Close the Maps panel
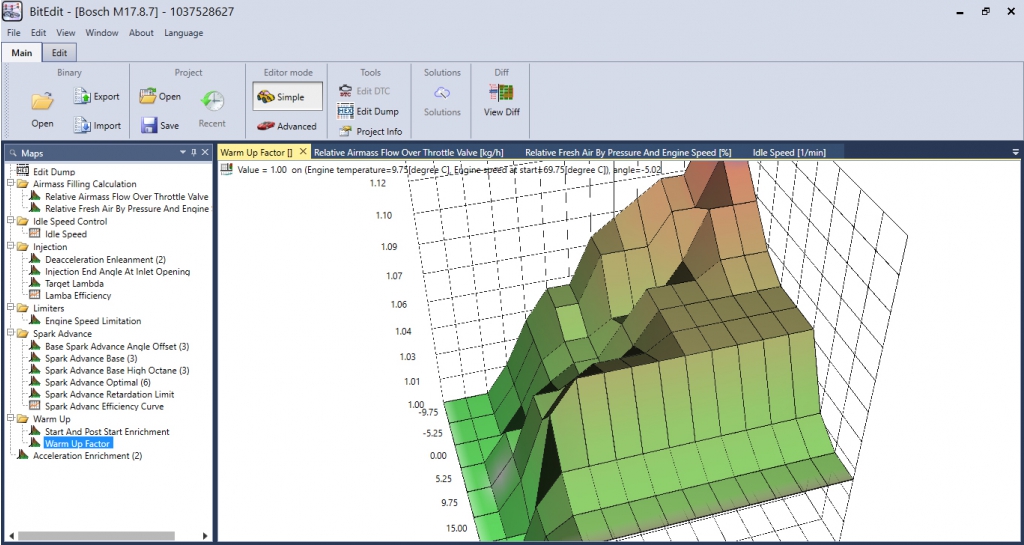This screenshot has height=545, width=1024. tap(205, 153)
